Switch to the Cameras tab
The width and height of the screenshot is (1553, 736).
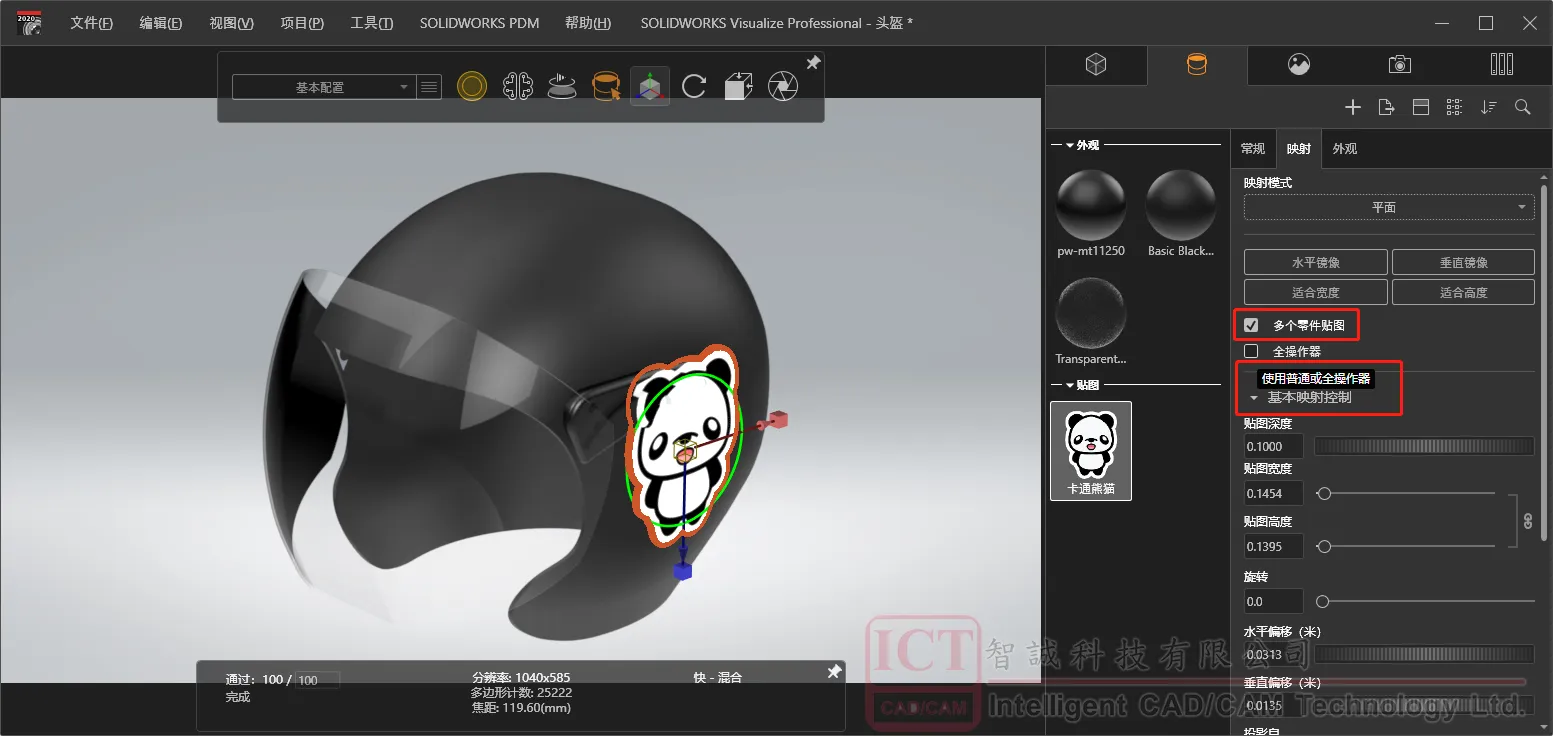point(1400,65)
